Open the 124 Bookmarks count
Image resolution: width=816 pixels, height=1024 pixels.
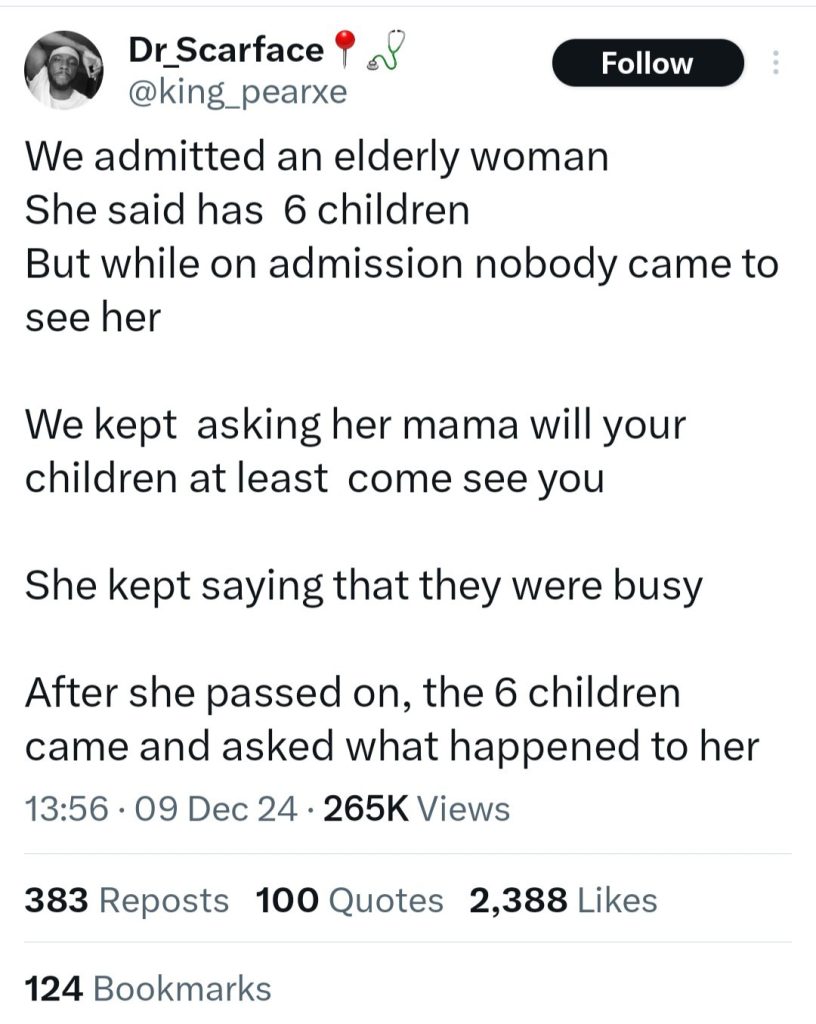pos(148,988)
